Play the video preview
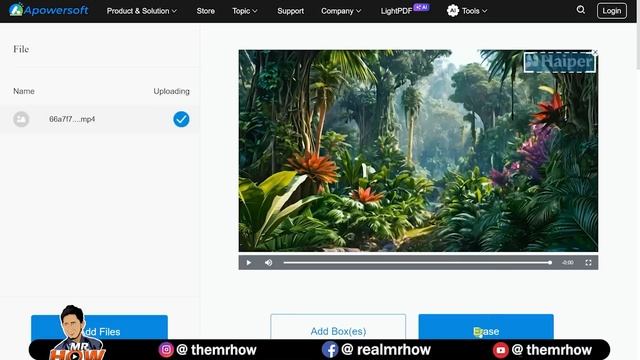 click(x=249, y=262)
